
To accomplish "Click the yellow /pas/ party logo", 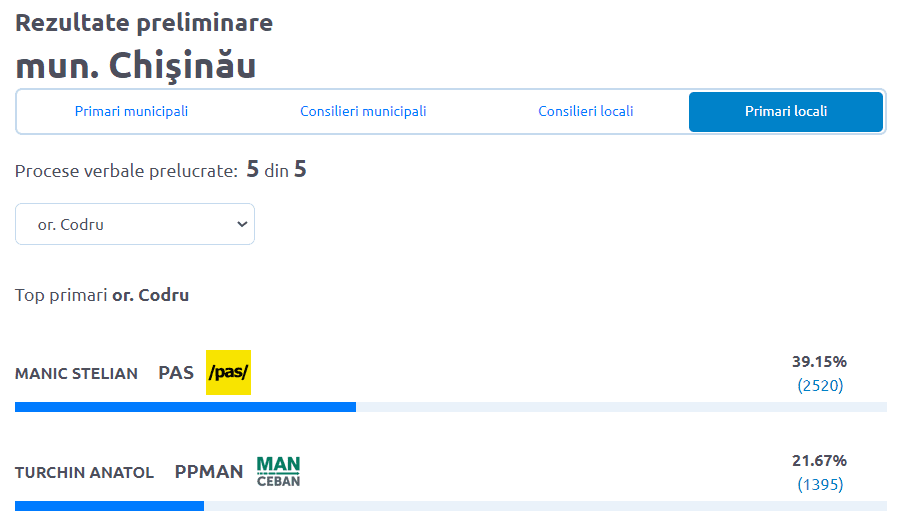I will (228, 373).
